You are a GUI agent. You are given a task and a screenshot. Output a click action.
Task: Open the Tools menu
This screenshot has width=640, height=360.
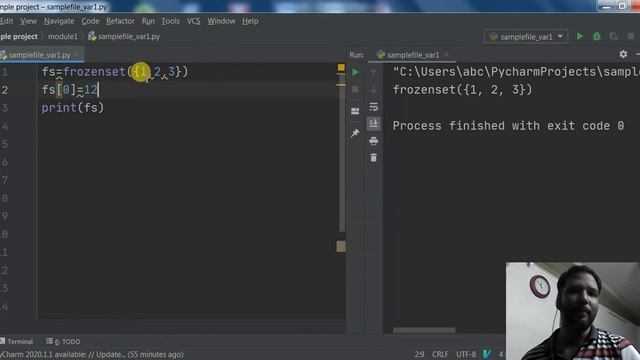170,21
